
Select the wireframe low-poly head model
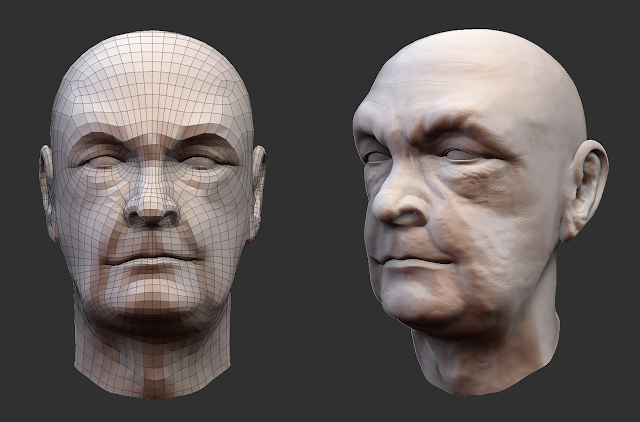[x=152, y=214]
